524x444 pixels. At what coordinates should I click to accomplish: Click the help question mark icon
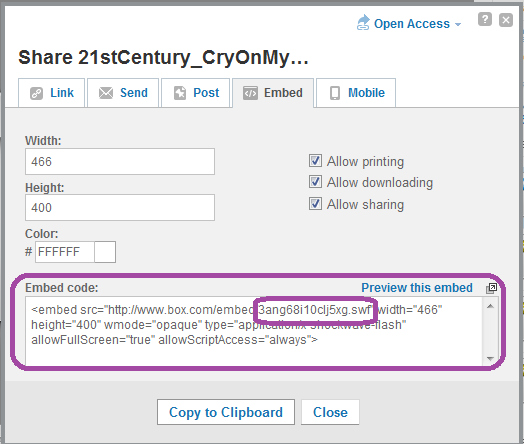click(x=485, y=19)
